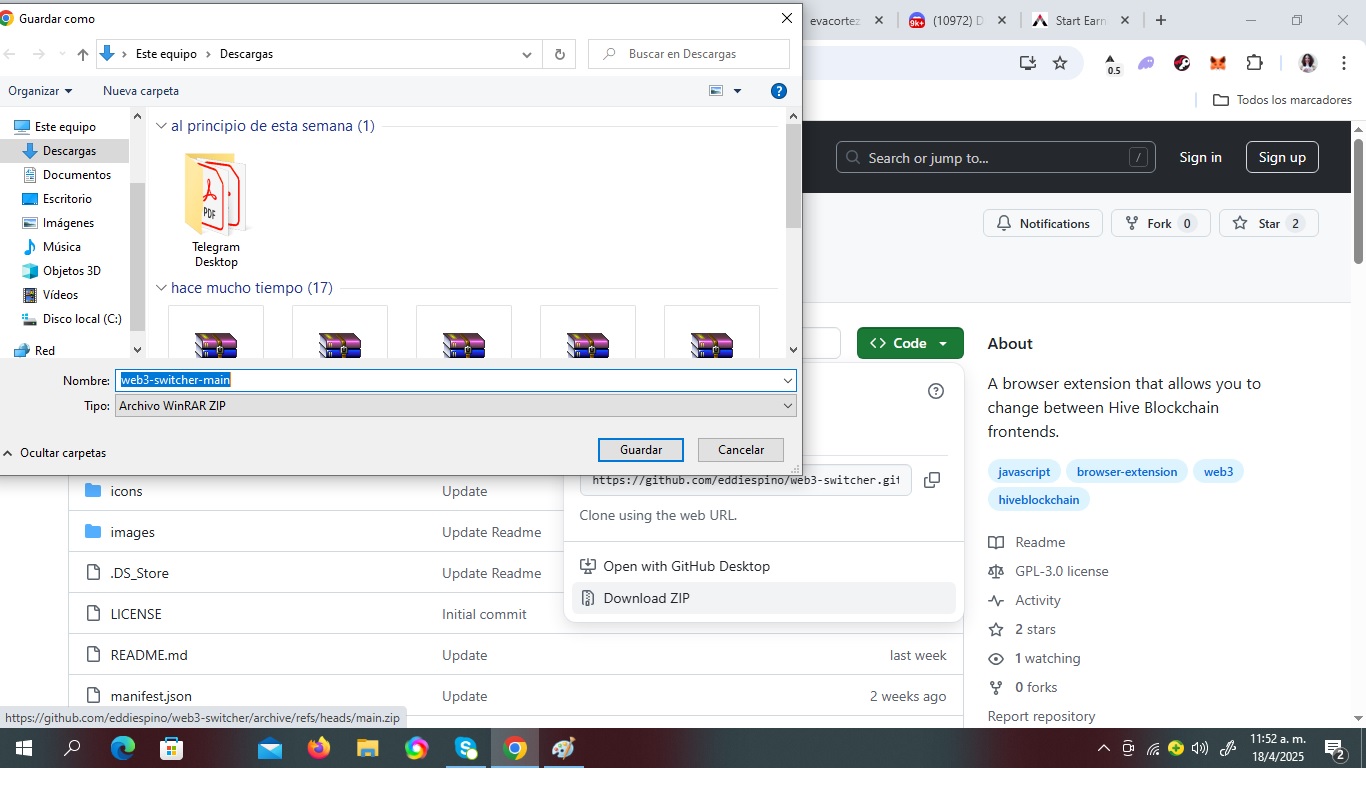Viewport: 1366px width, 800px height.
Task: Collapse the 'hace mucho tiempo' group
Action: coord(161,288)
